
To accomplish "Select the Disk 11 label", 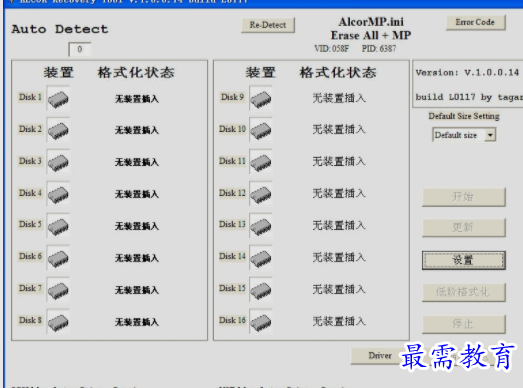I will pos(232,161).
